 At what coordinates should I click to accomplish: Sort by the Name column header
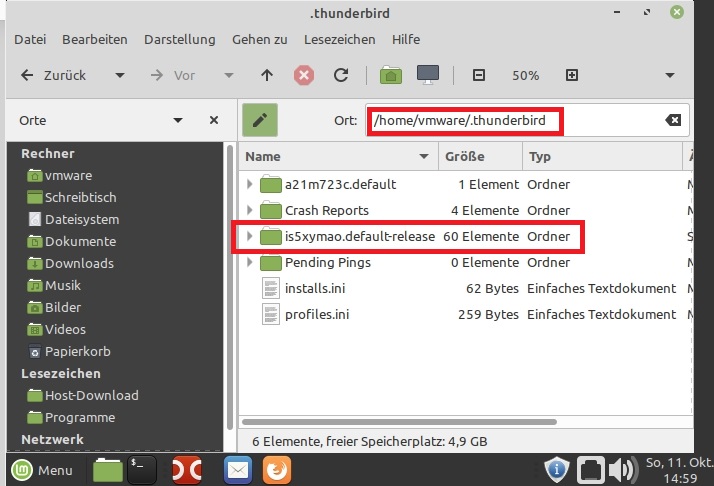(338, 157)
